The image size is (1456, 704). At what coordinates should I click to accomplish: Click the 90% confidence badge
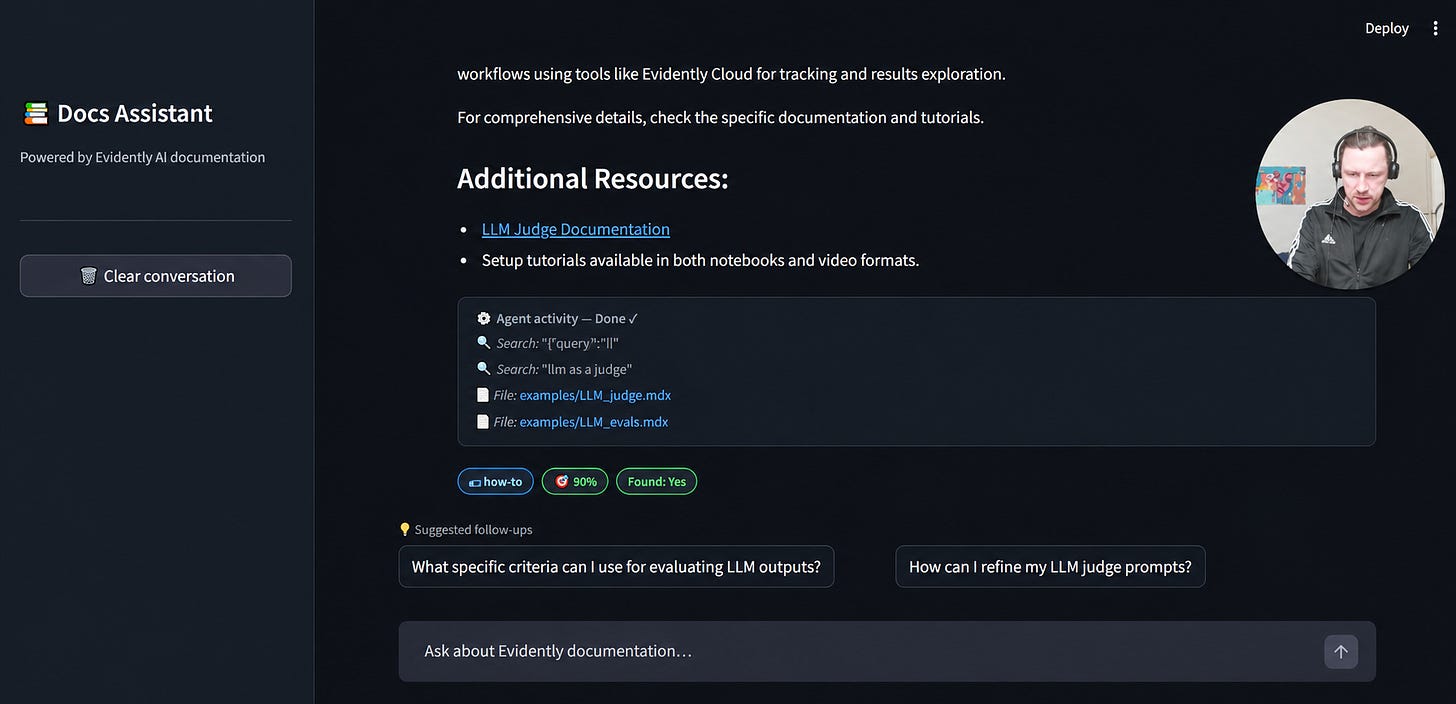[575, 481]
